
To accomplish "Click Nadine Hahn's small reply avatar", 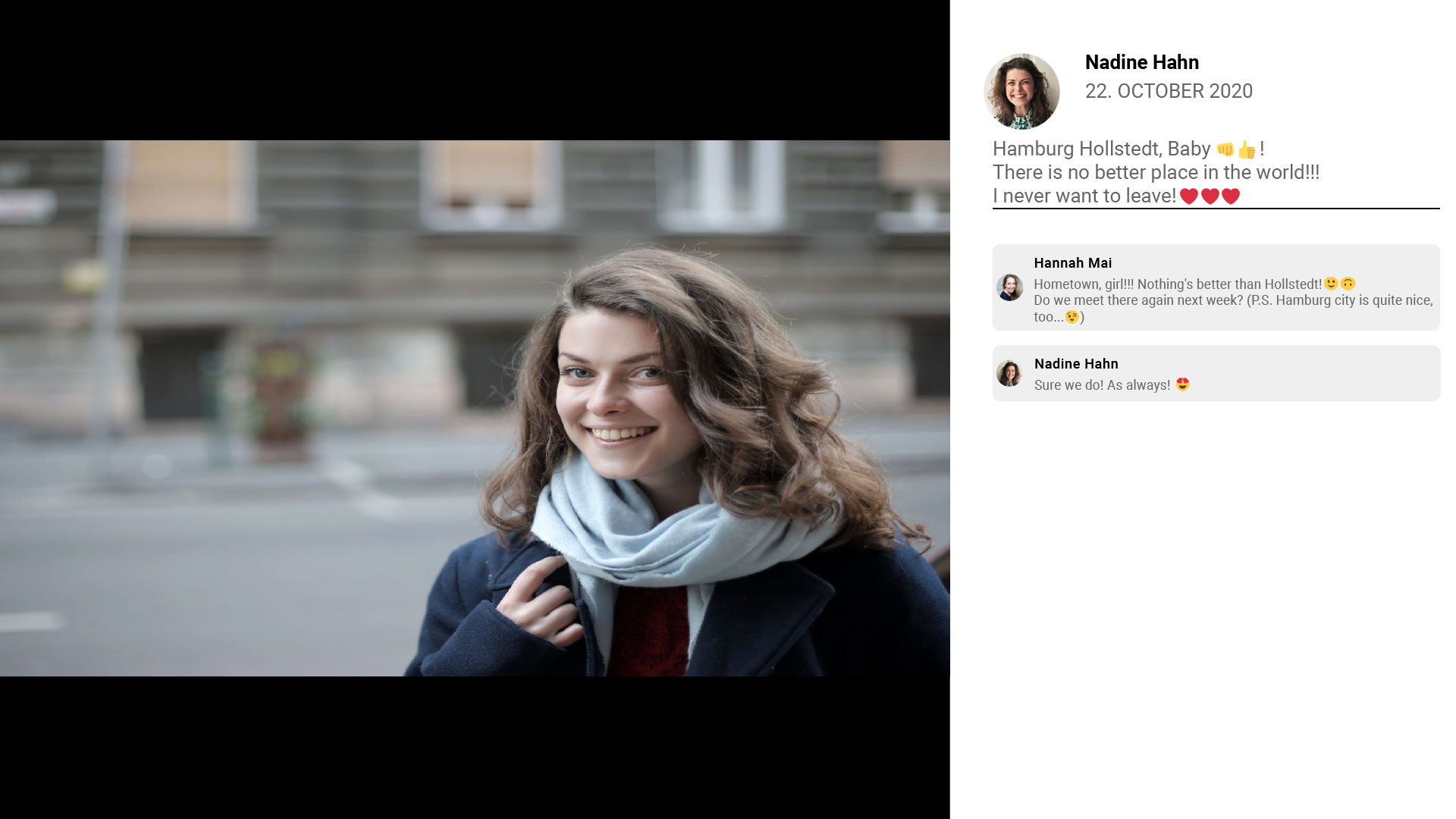I will (x=1009, y=373).
